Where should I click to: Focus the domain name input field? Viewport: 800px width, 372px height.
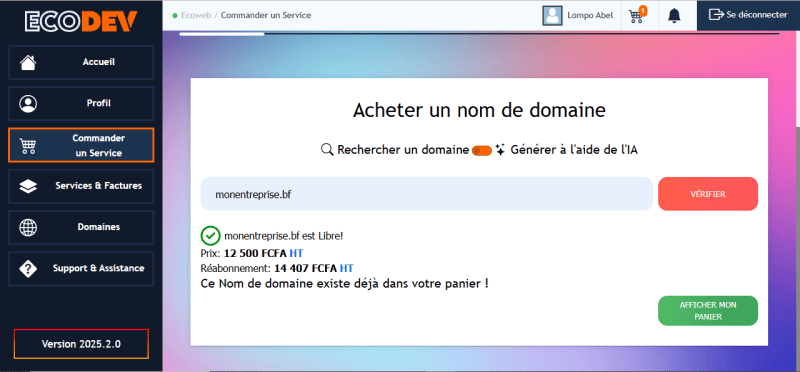click(427, 194)
